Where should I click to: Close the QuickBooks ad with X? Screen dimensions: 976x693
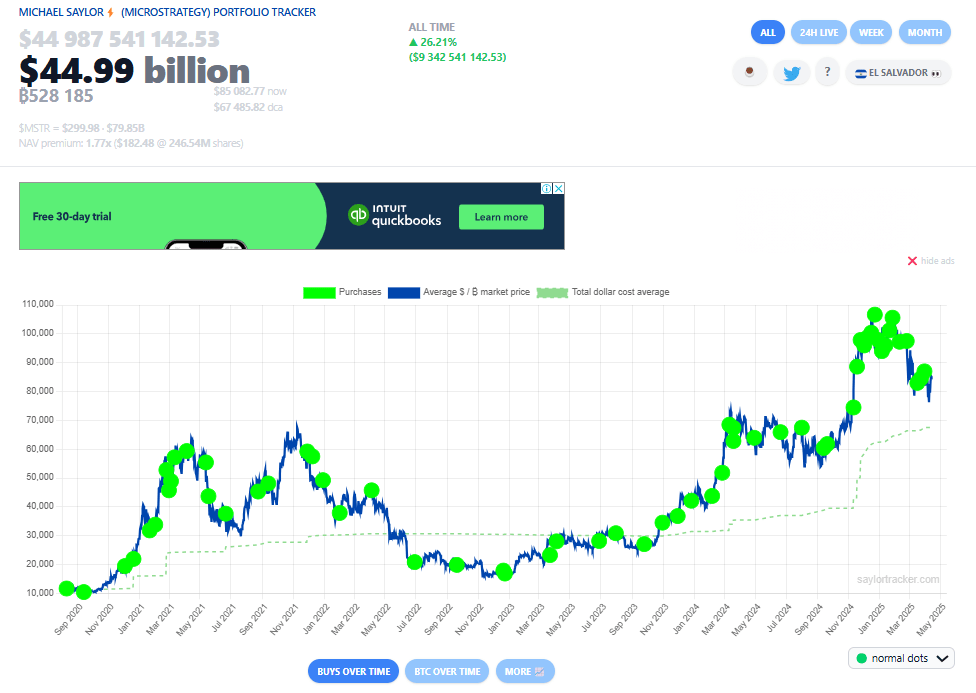coord(558,189)
